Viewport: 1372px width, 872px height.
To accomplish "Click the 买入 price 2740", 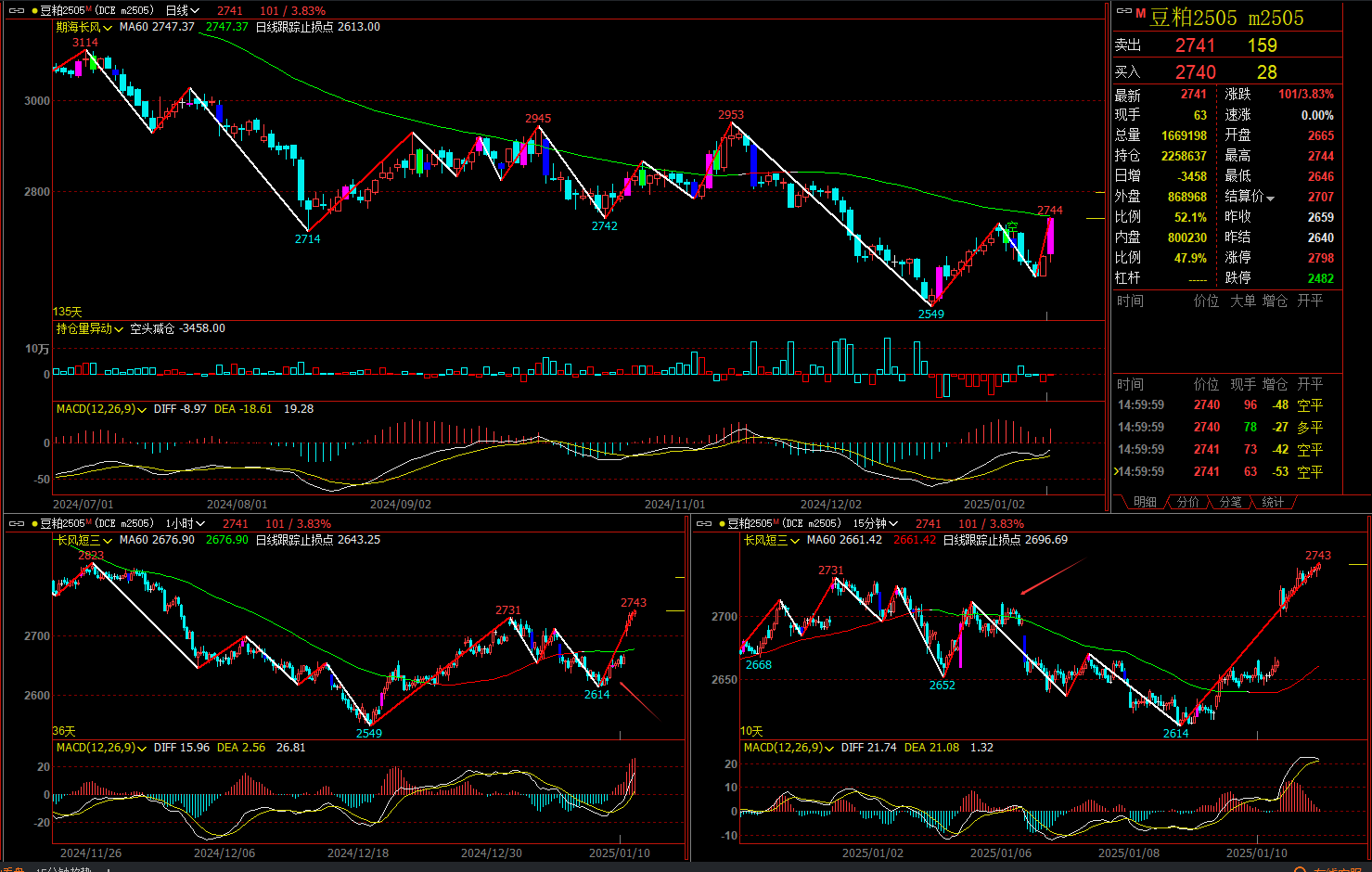I will coord(1195,72).
